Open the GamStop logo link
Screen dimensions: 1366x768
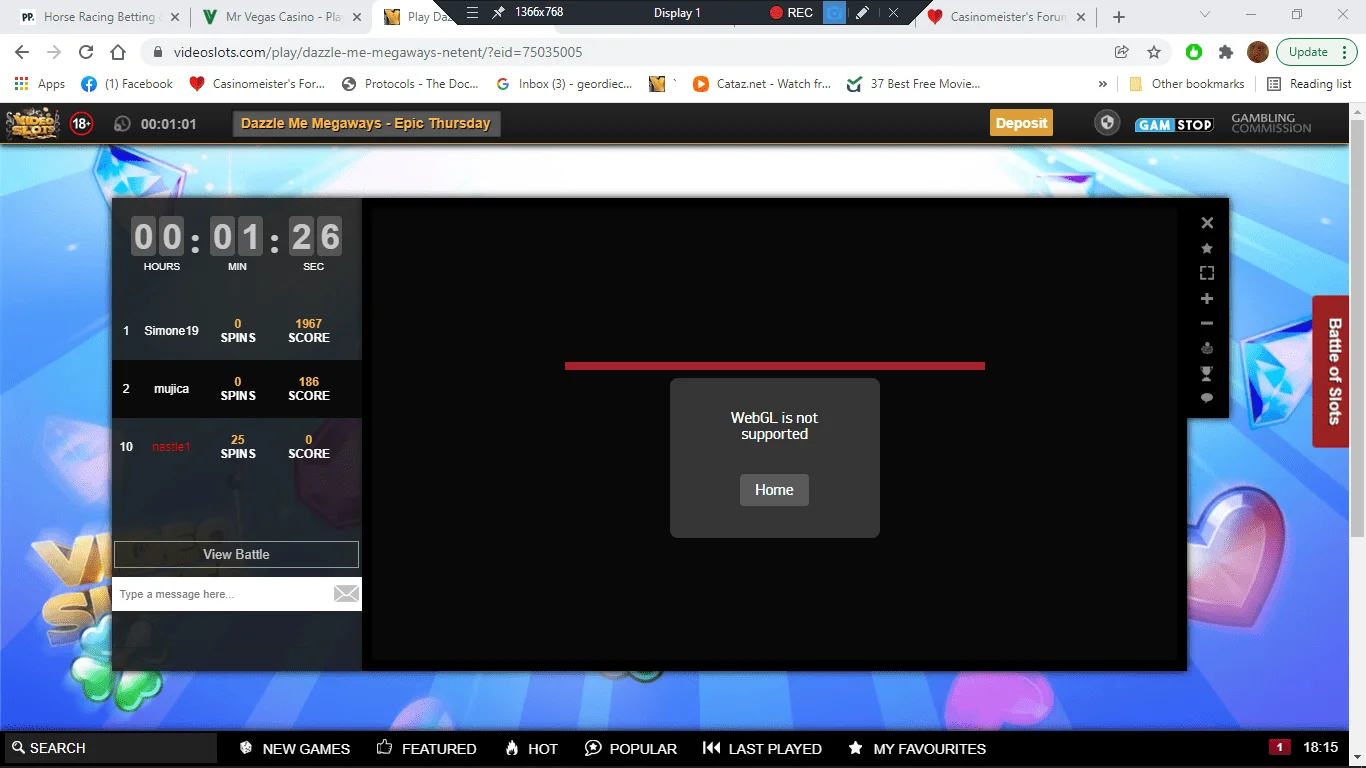tap(1174, 125)
